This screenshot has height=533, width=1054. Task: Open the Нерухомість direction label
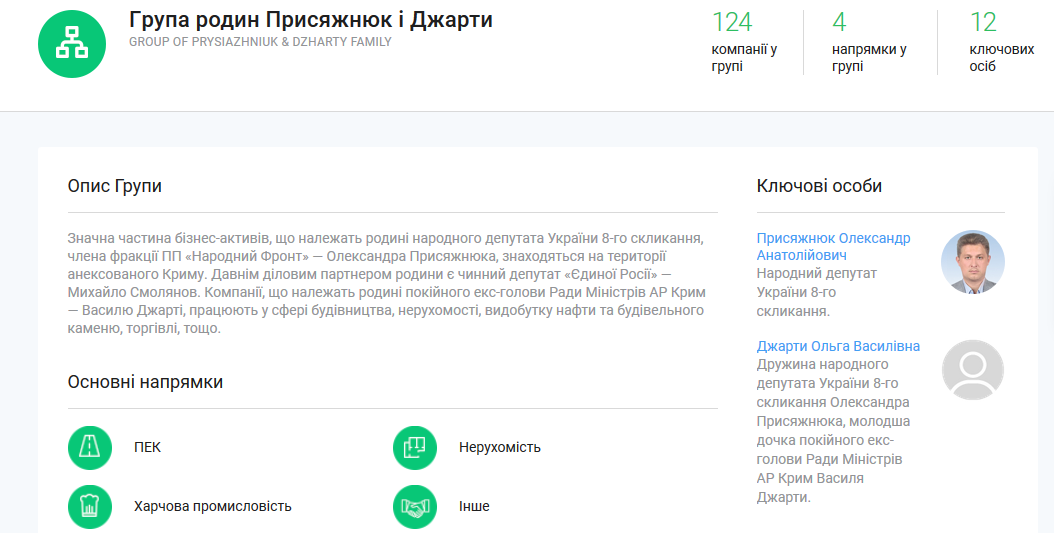499,447
